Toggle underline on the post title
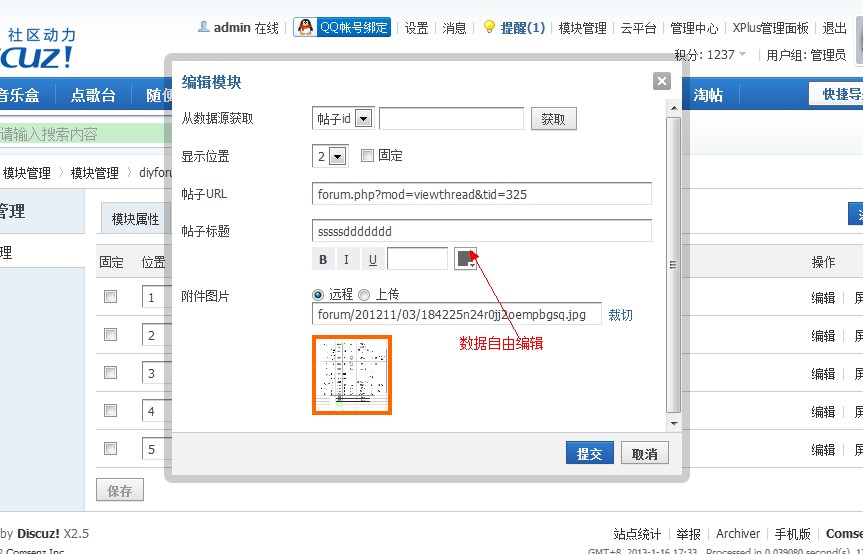Viewport: 863px width, 554px height. point(373,259)
